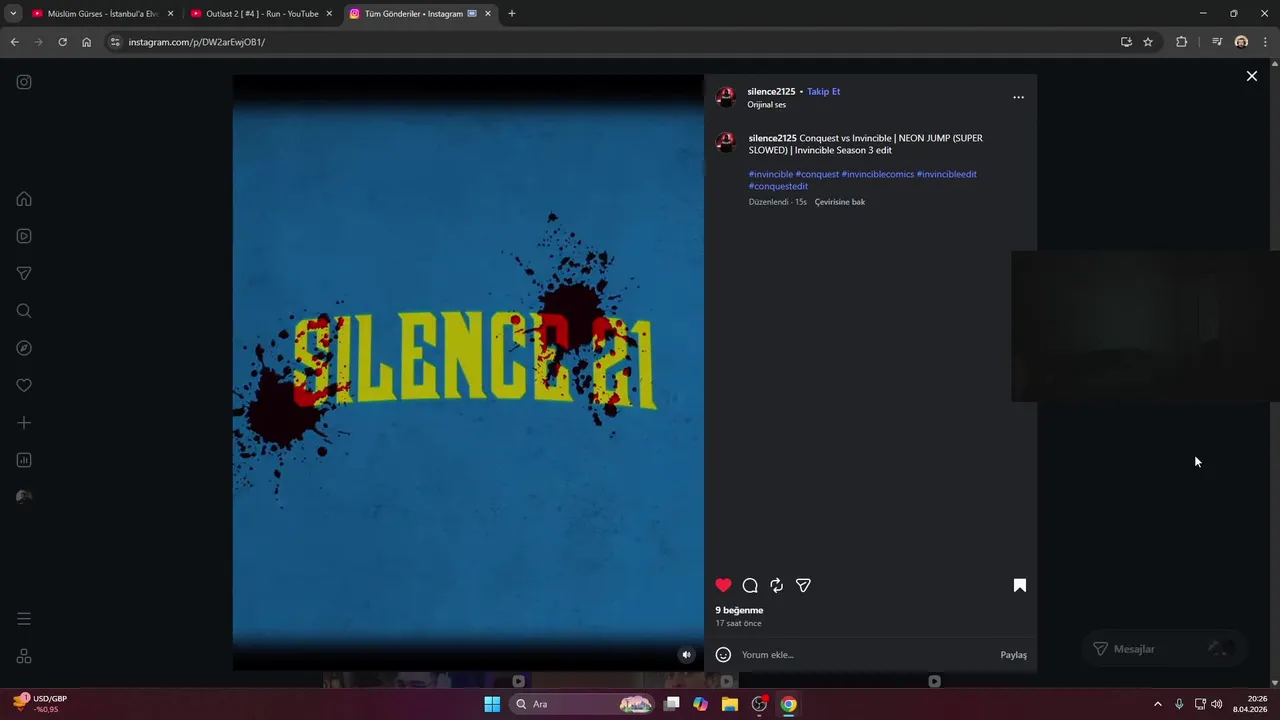1280x720 pixels.
Task: Open comments via speech bubble icon
Action: coord(750,585)
